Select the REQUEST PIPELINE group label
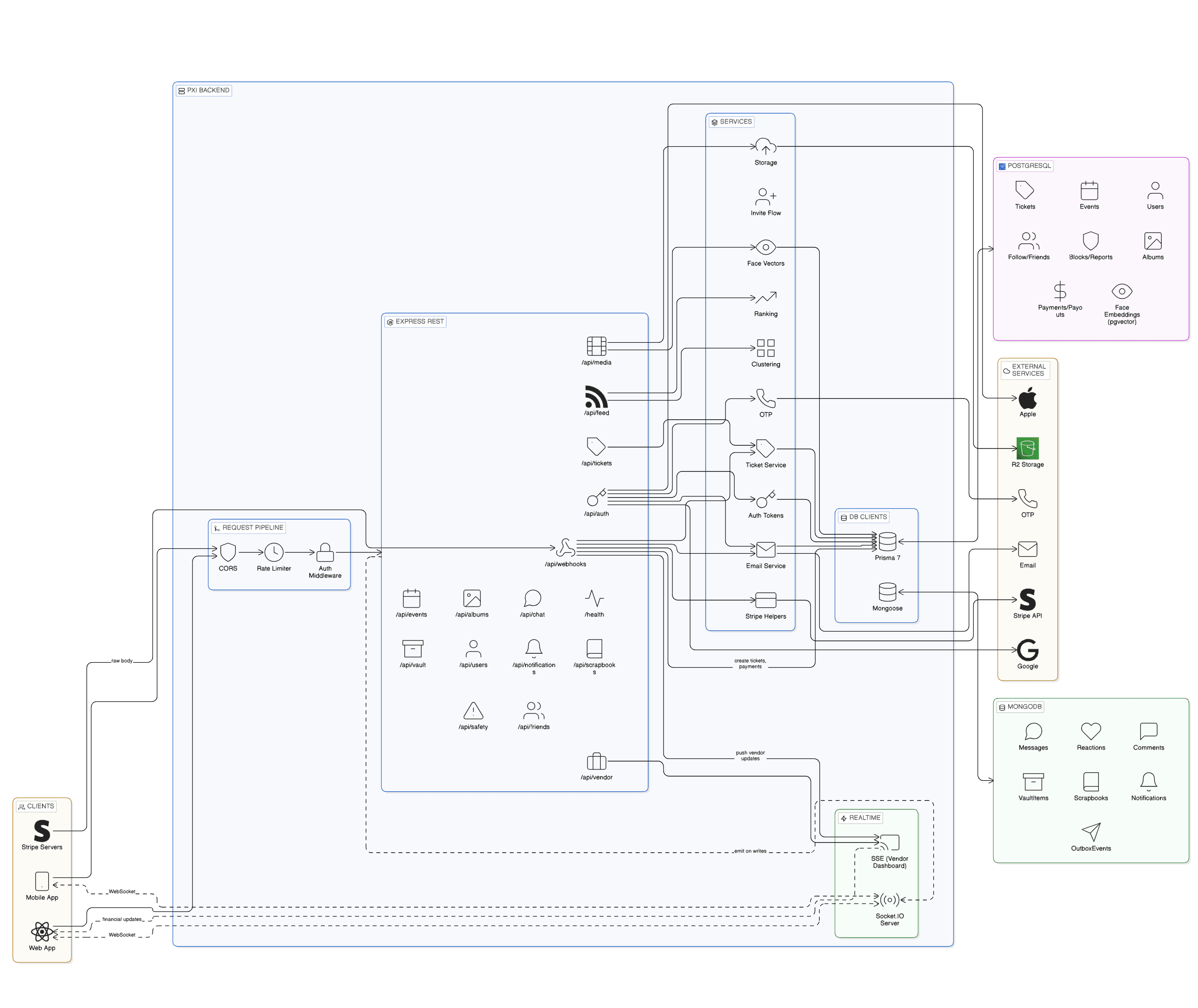Image resolution: width=1198 pixels, height=1008 pixels. 248,527
